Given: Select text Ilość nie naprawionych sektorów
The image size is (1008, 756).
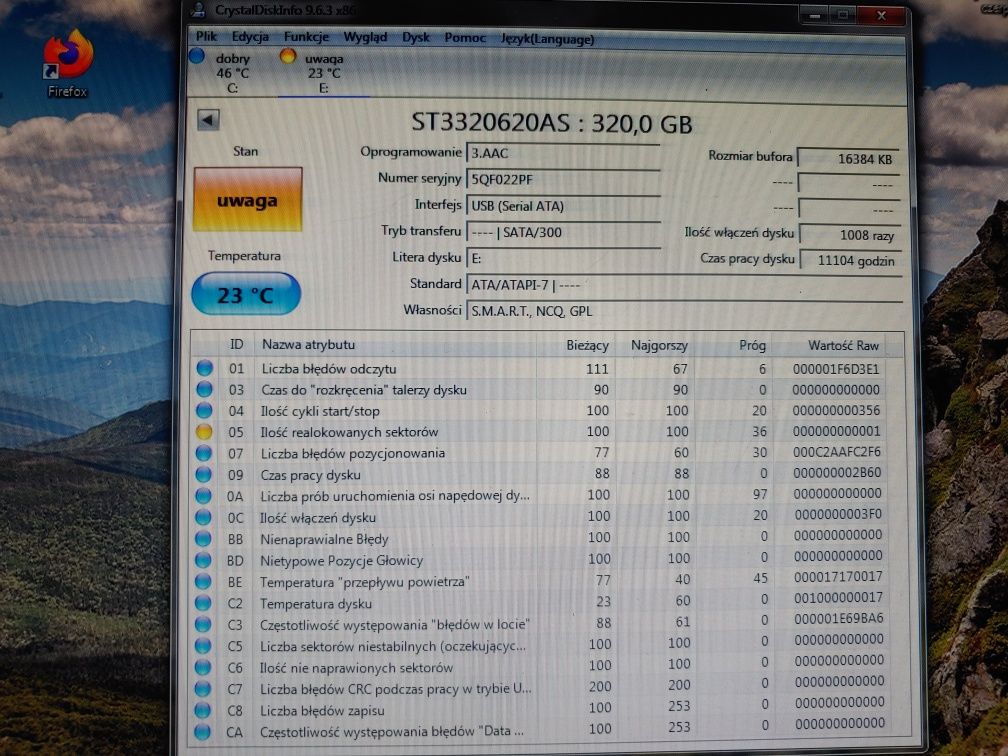Looking at the screenshot, I should tap(356, 668).
